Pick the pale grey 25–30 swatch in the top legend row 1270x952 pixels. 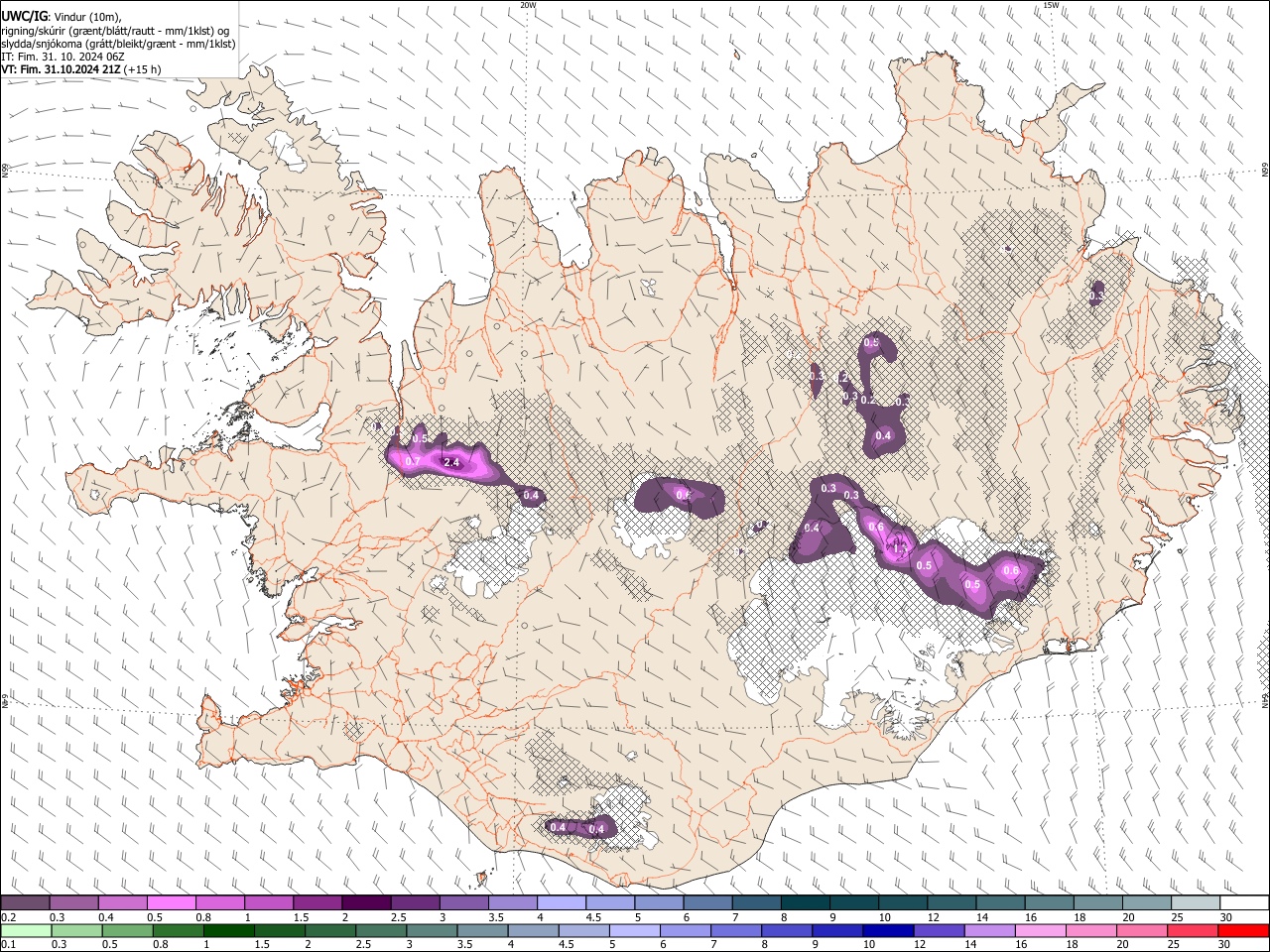[1195, 903]
